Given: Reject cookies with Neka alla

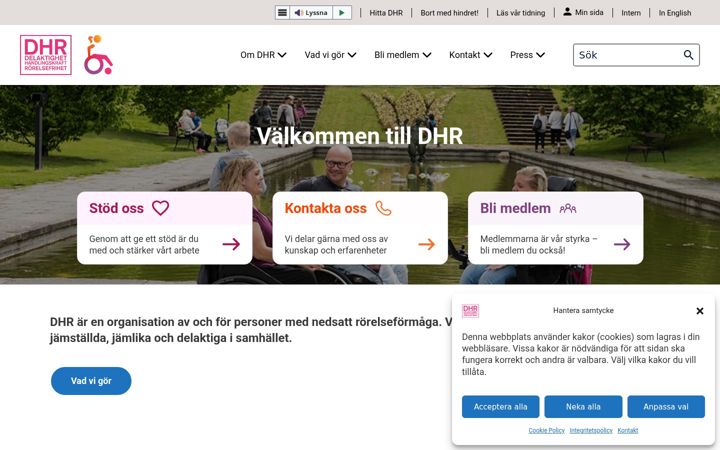Looking at the screenshot, I should [583, 407].
